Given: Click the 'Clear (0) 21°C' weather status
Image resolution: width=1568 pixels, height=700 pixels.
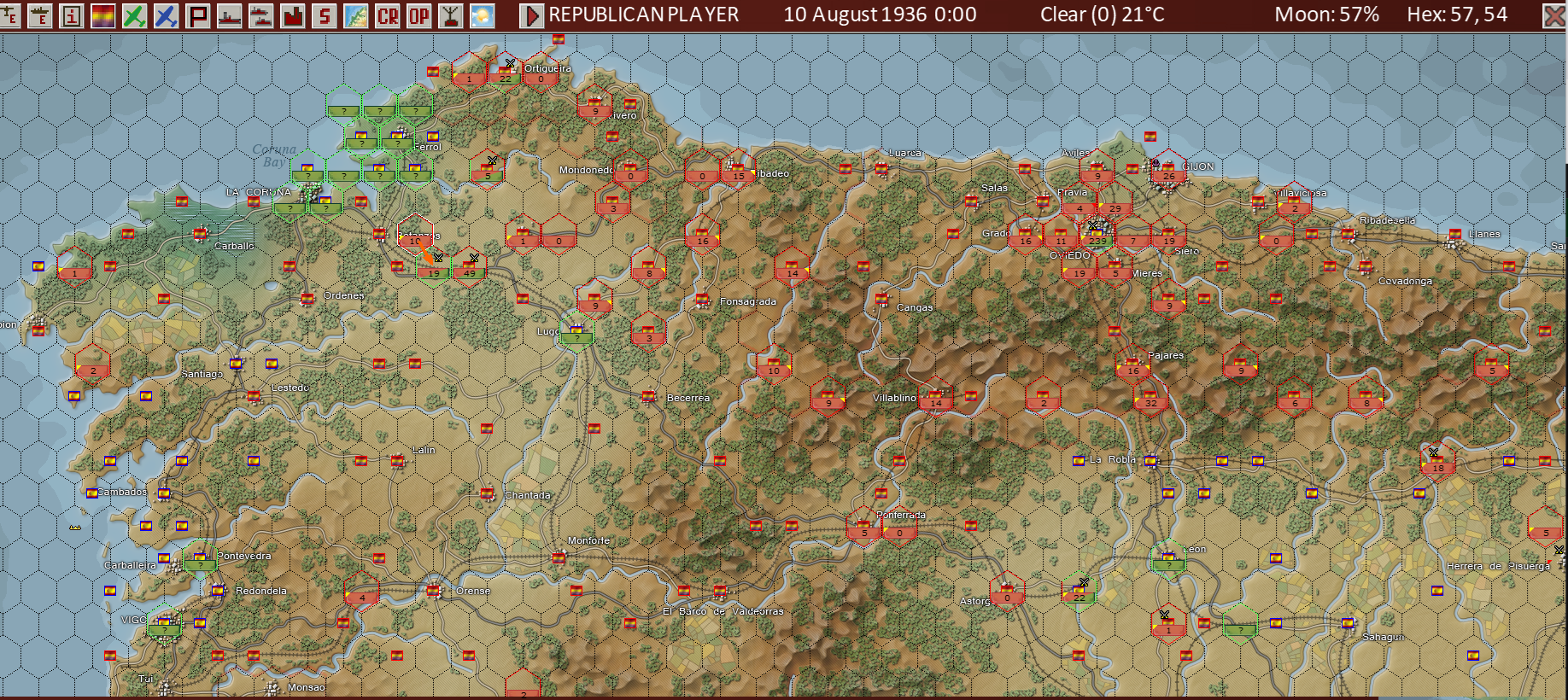Looking at the screenshot, I should pos(1102,15).
